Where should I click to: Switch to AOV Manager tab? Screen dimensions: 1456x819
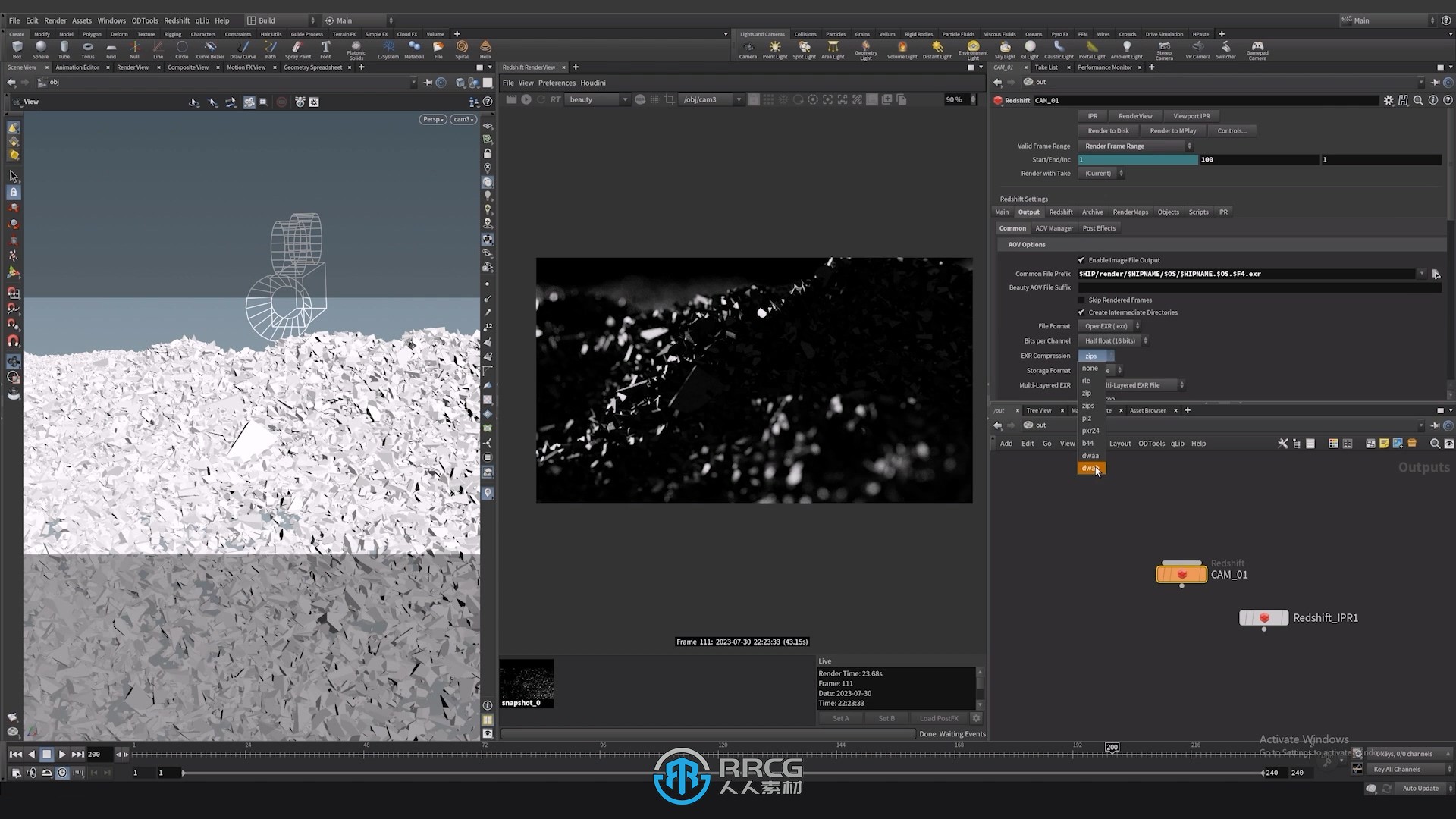tap(1054, 228)
